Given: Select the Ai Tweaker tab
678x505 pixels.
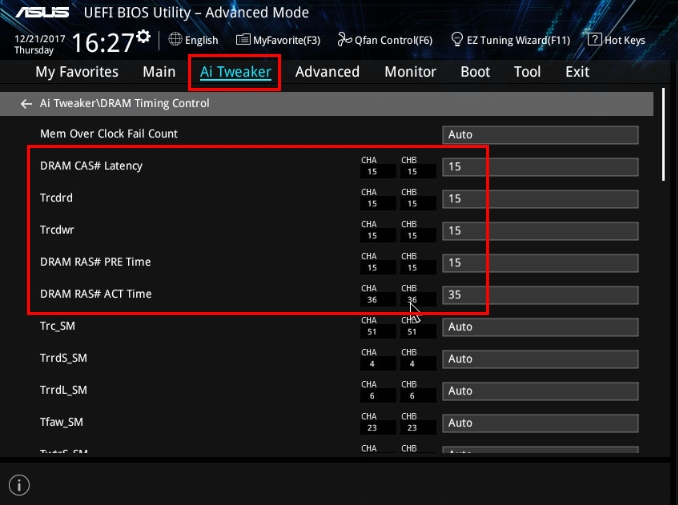Looking at the screenshot, I should pos(235,72).
